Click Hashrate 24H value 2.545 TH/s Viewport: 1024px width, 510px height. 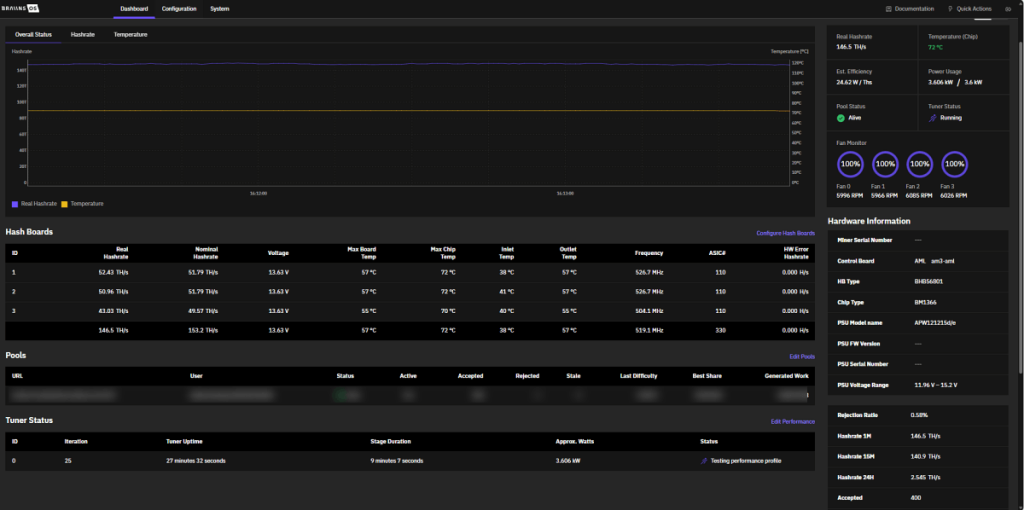point(925,477)
